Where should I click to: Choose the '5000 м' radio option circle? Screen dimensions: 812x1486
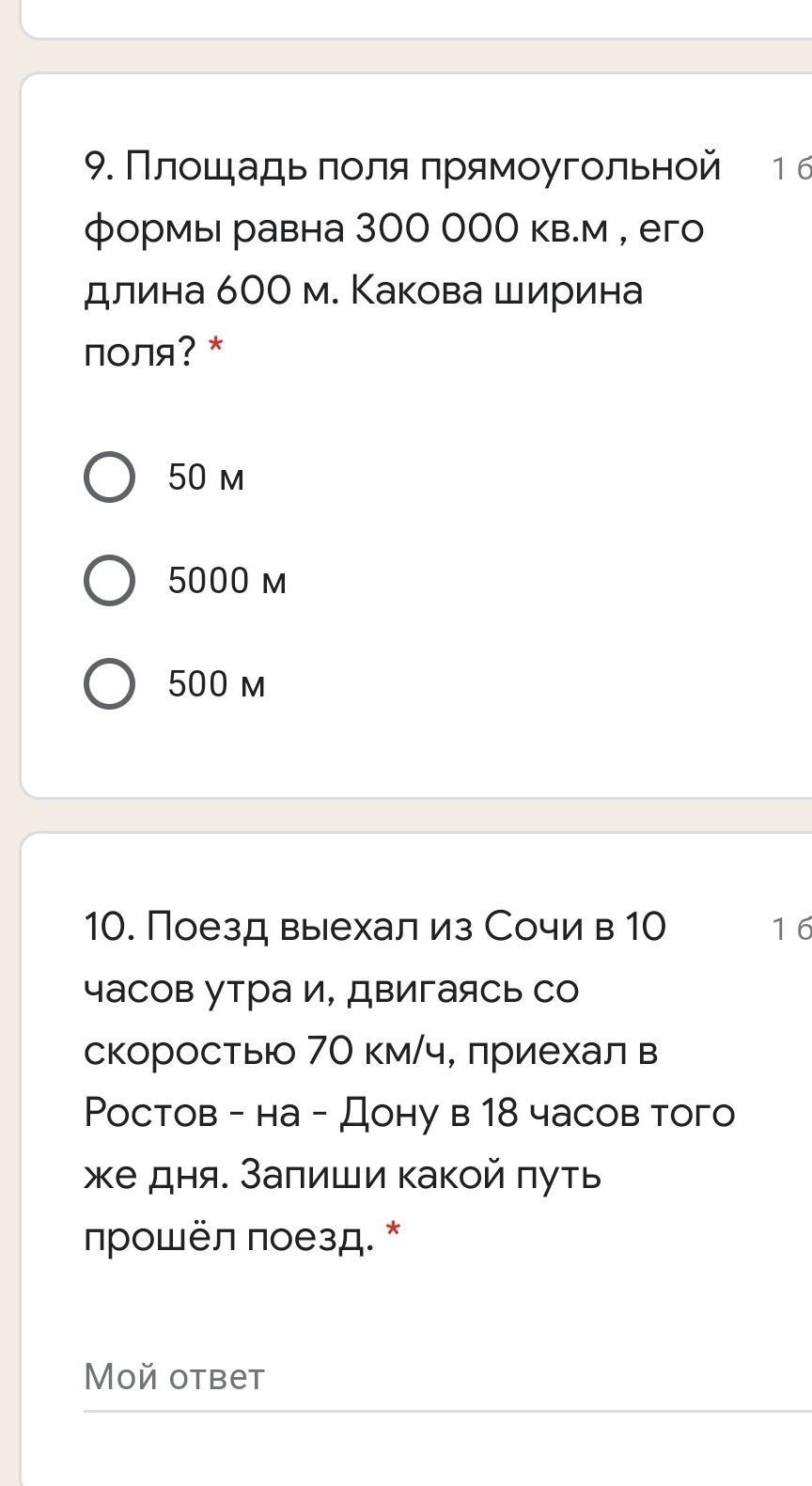109,580
